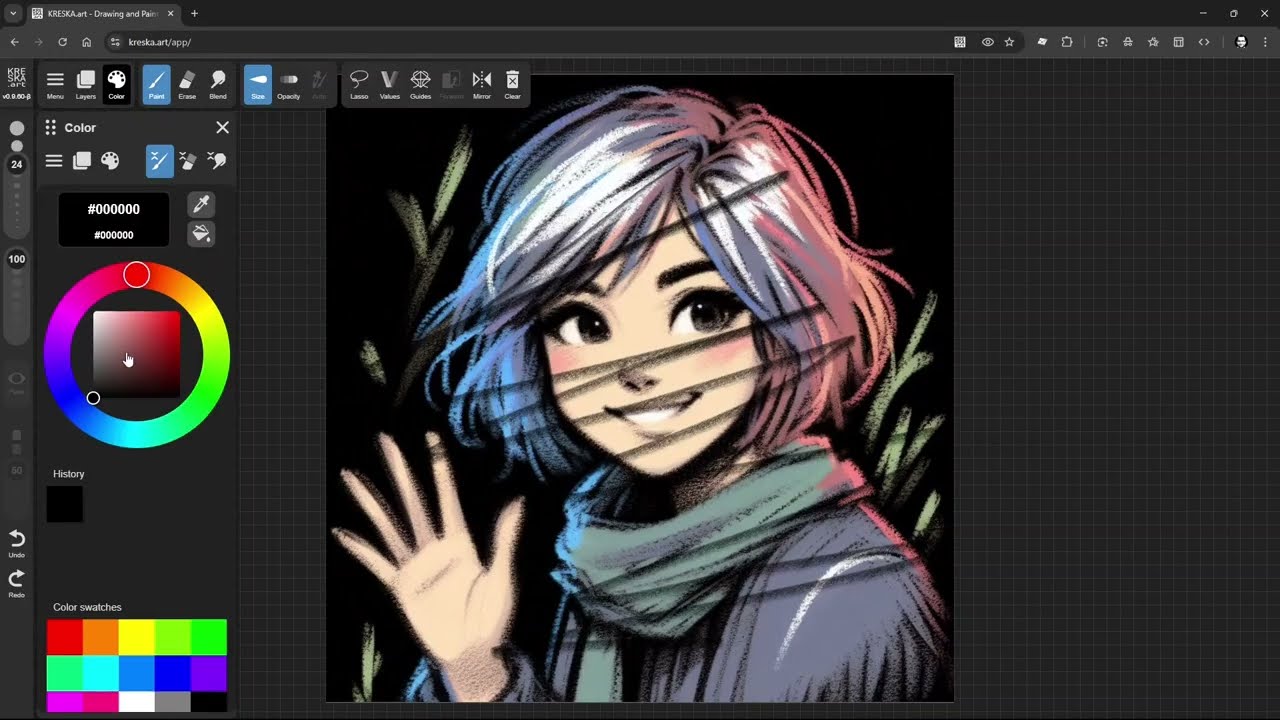Bookmark this page with star icon

1010,42
